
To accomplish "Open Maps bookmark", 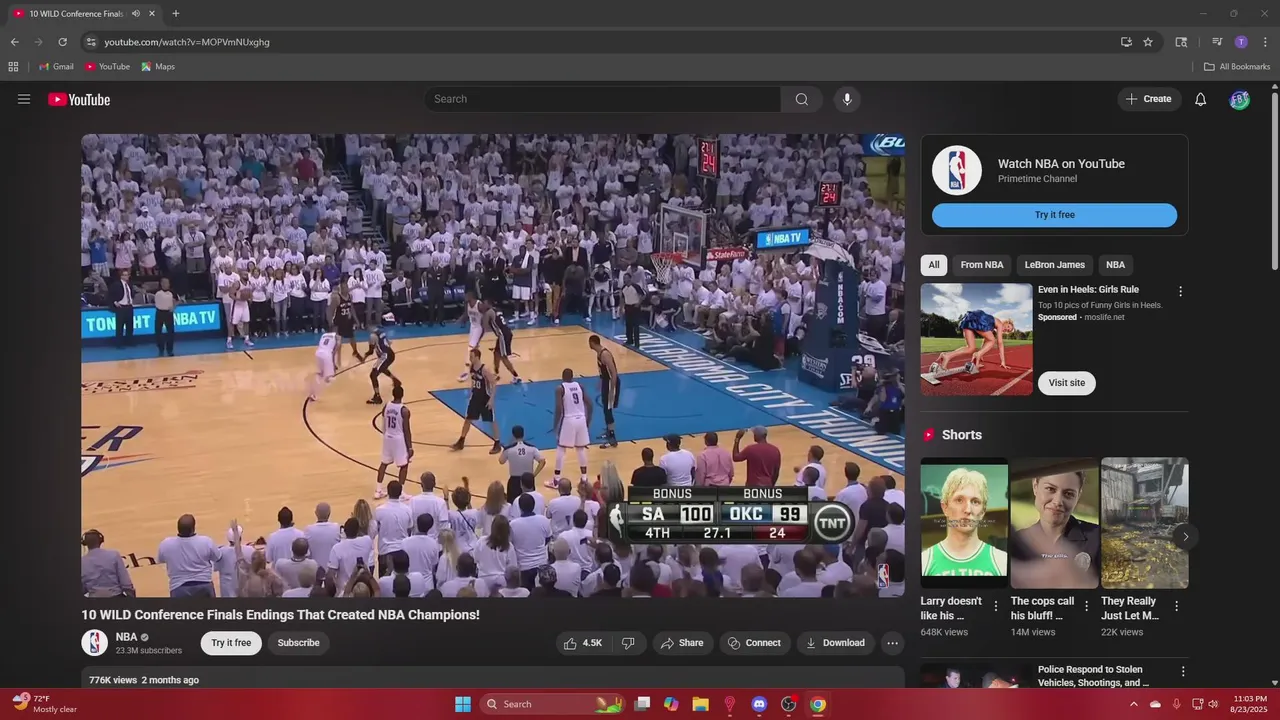I will click(158, 67).
